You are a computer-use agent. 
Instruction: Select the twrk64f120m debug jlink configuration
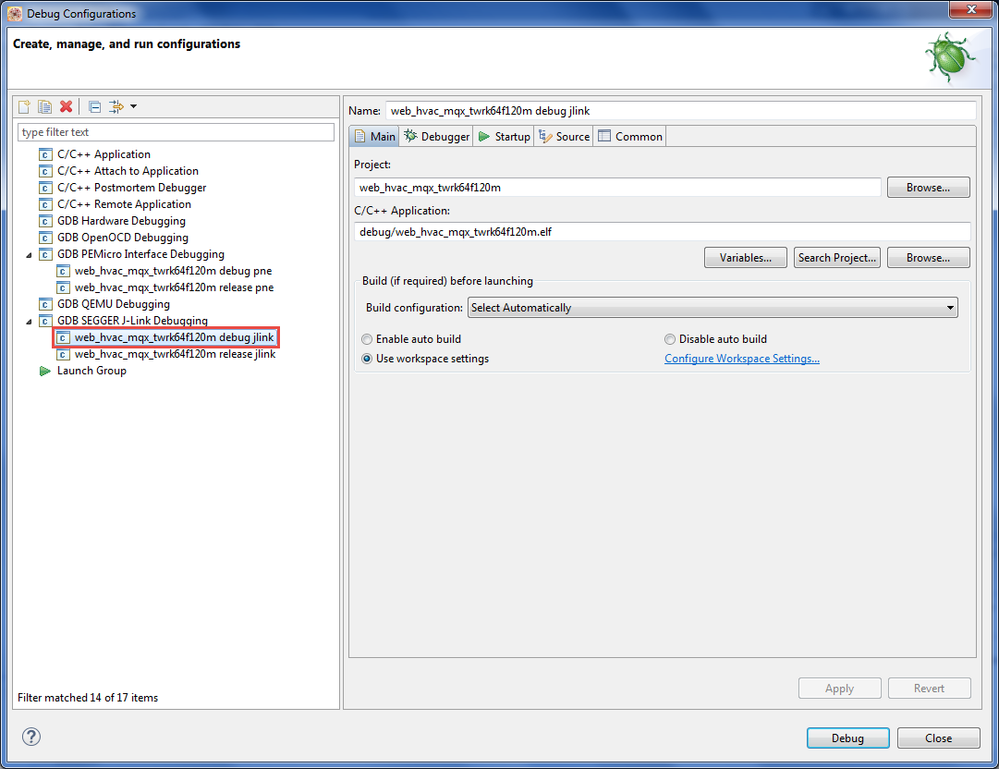click(x=174, y=337)
